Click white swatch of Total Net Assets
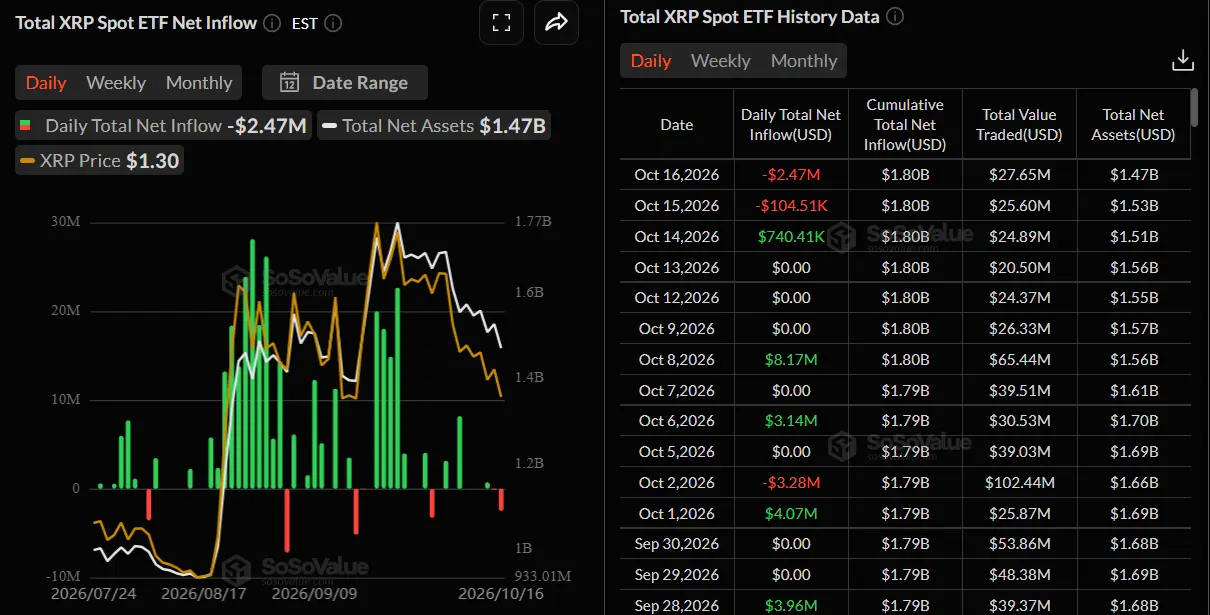1210x615 pixels. [x=329, y=126]
